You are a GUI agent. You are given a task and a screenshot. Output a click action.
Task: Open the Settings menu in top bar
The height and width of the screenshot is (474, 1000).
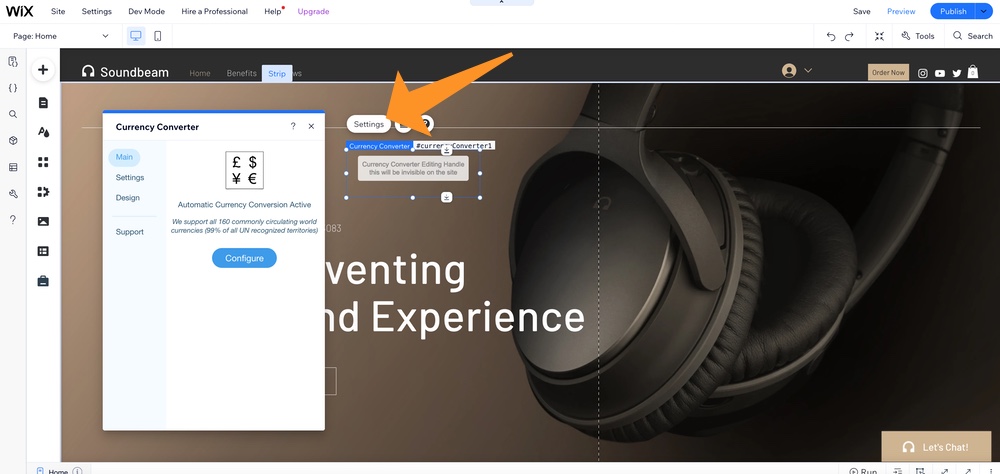(x=96, y=11)
